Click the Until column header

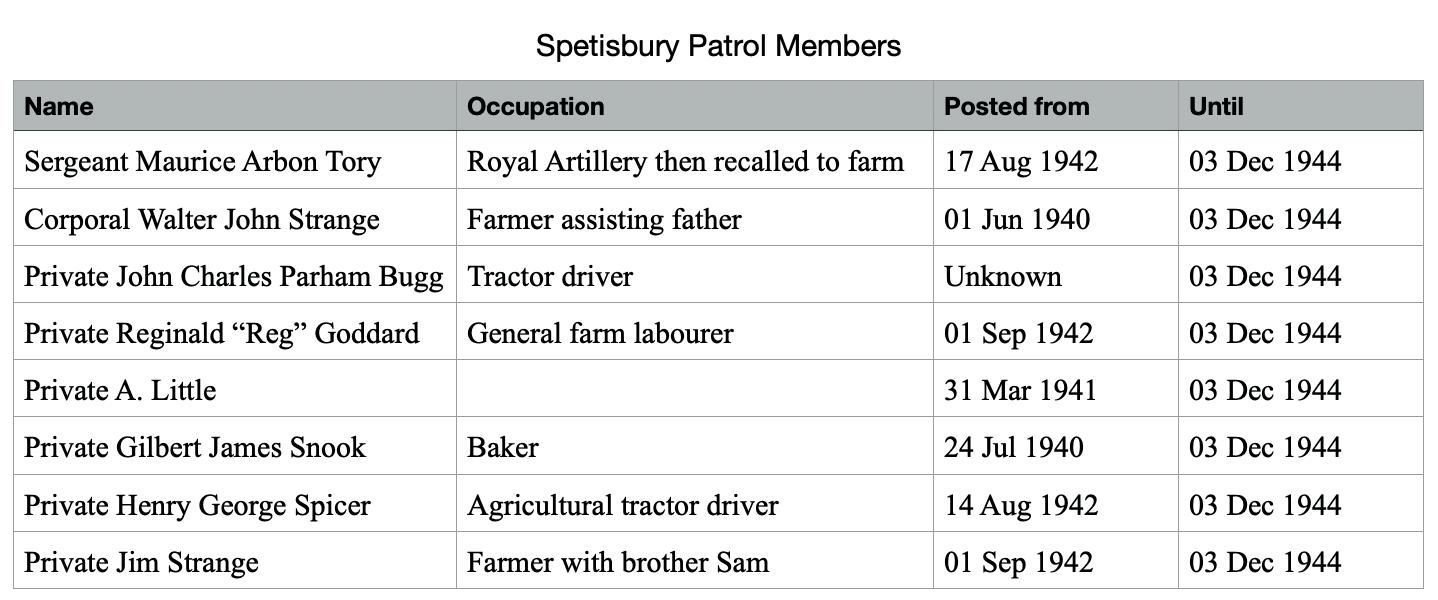click(1216, 106)
